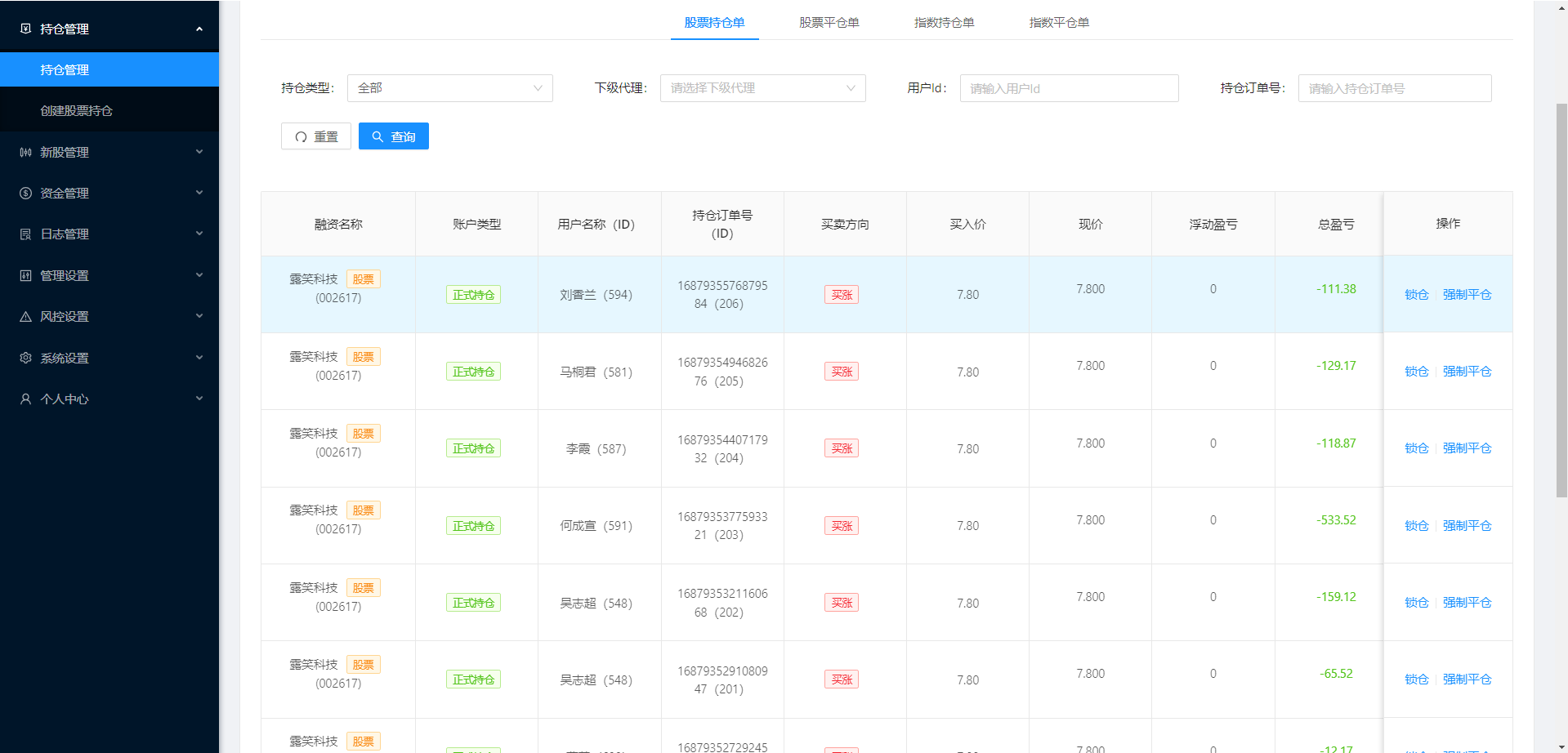Click the 风控设置 warning triangle icon
The image size is (1568, 753).
[x=25, y=317]
